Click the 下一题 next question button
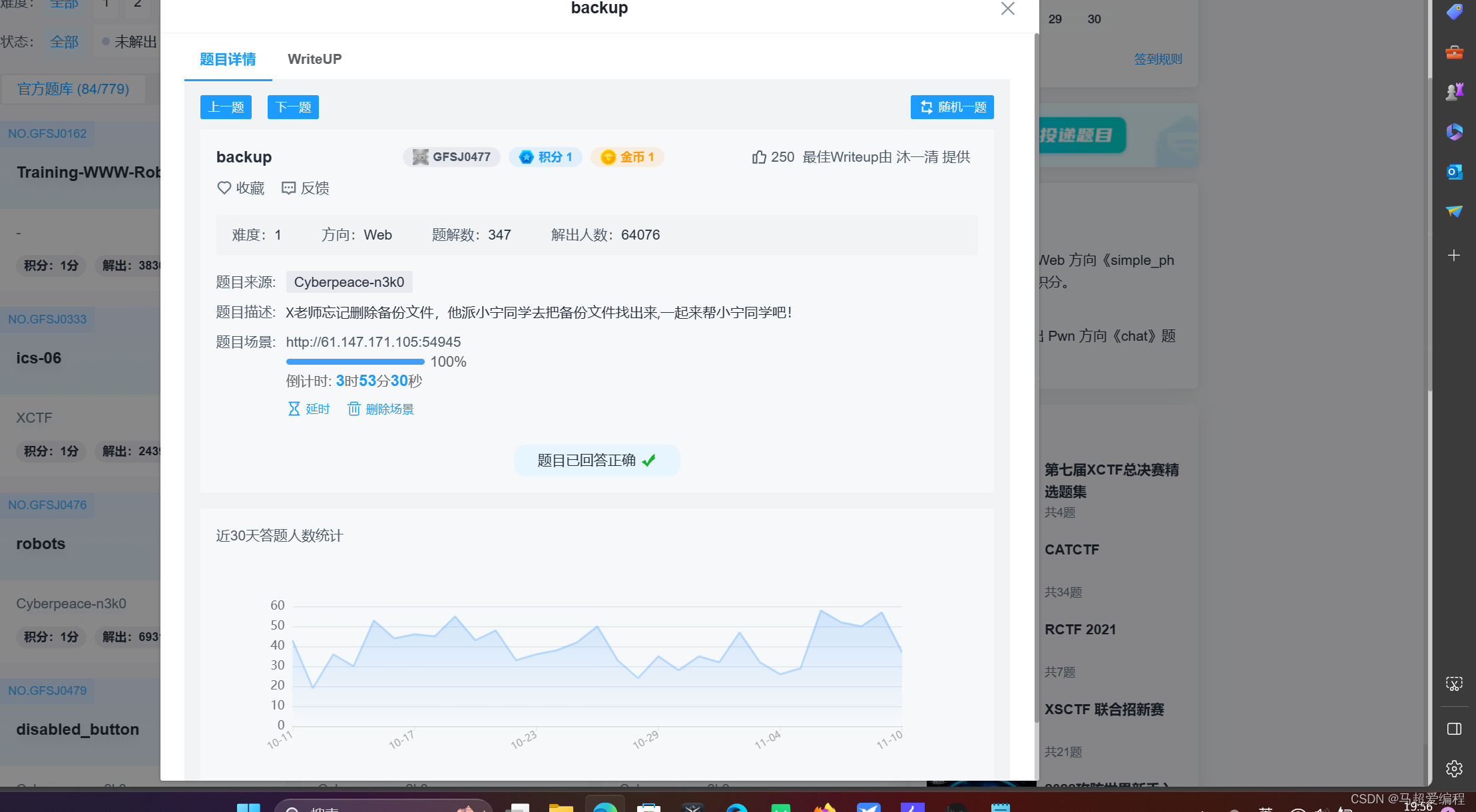This screenshot has width=1476, height=812. pos(293,107)
